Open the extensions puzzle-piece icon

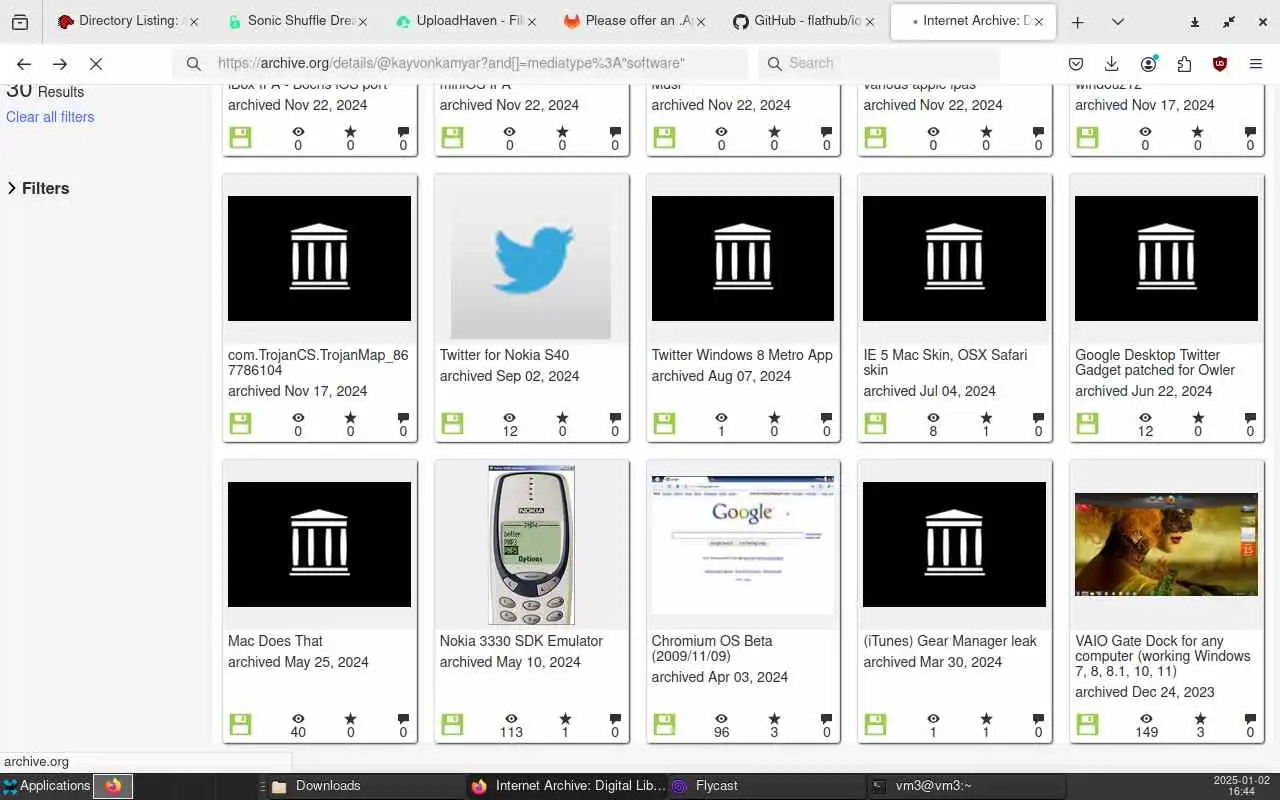1184,64
